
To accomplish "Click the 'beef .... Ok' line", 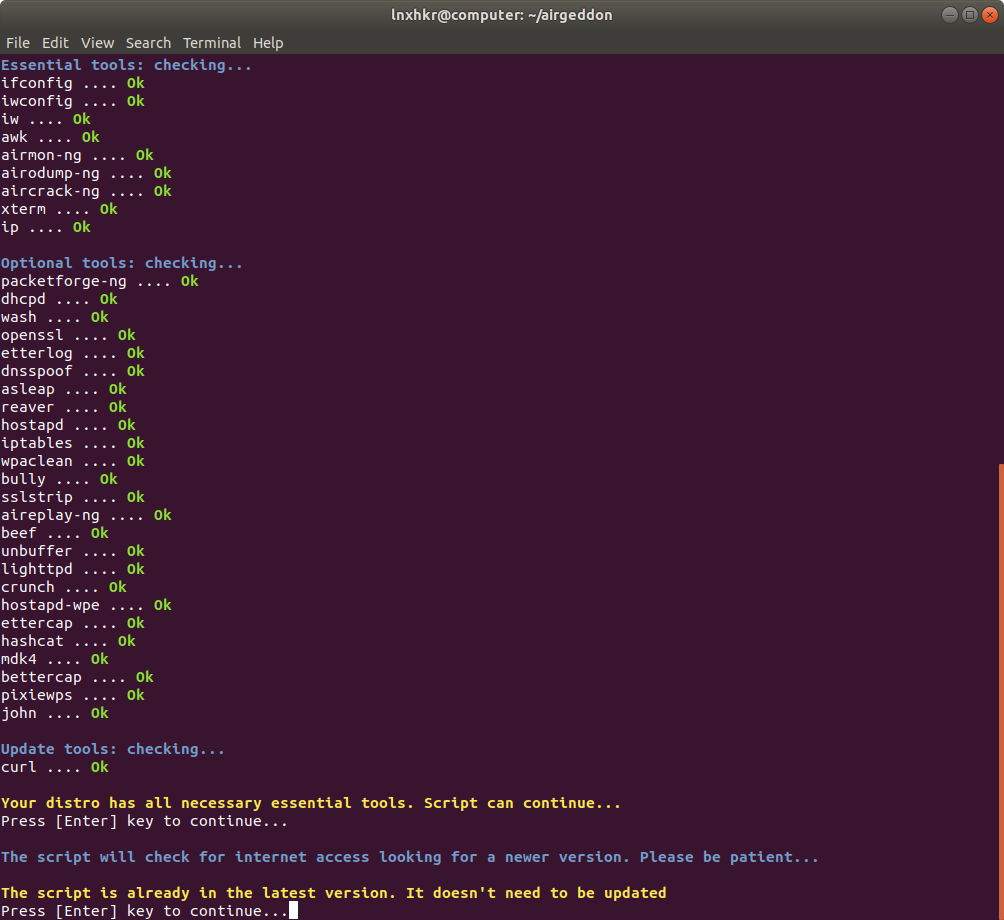I will (x=54, y=533).
